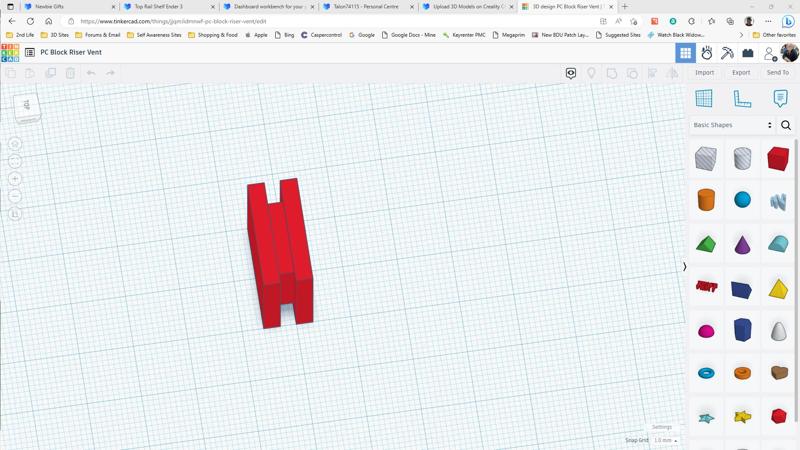Open the profile avatar in Tinkercad
800x450 pixels.
pyautogui.click(x=789, y=53)
